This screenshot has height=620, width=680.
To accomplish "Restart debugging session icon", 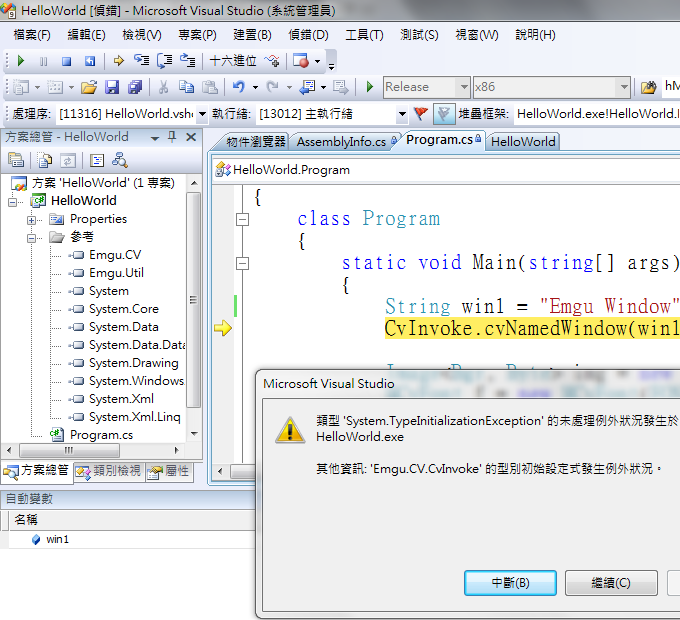I will point(90,61).
